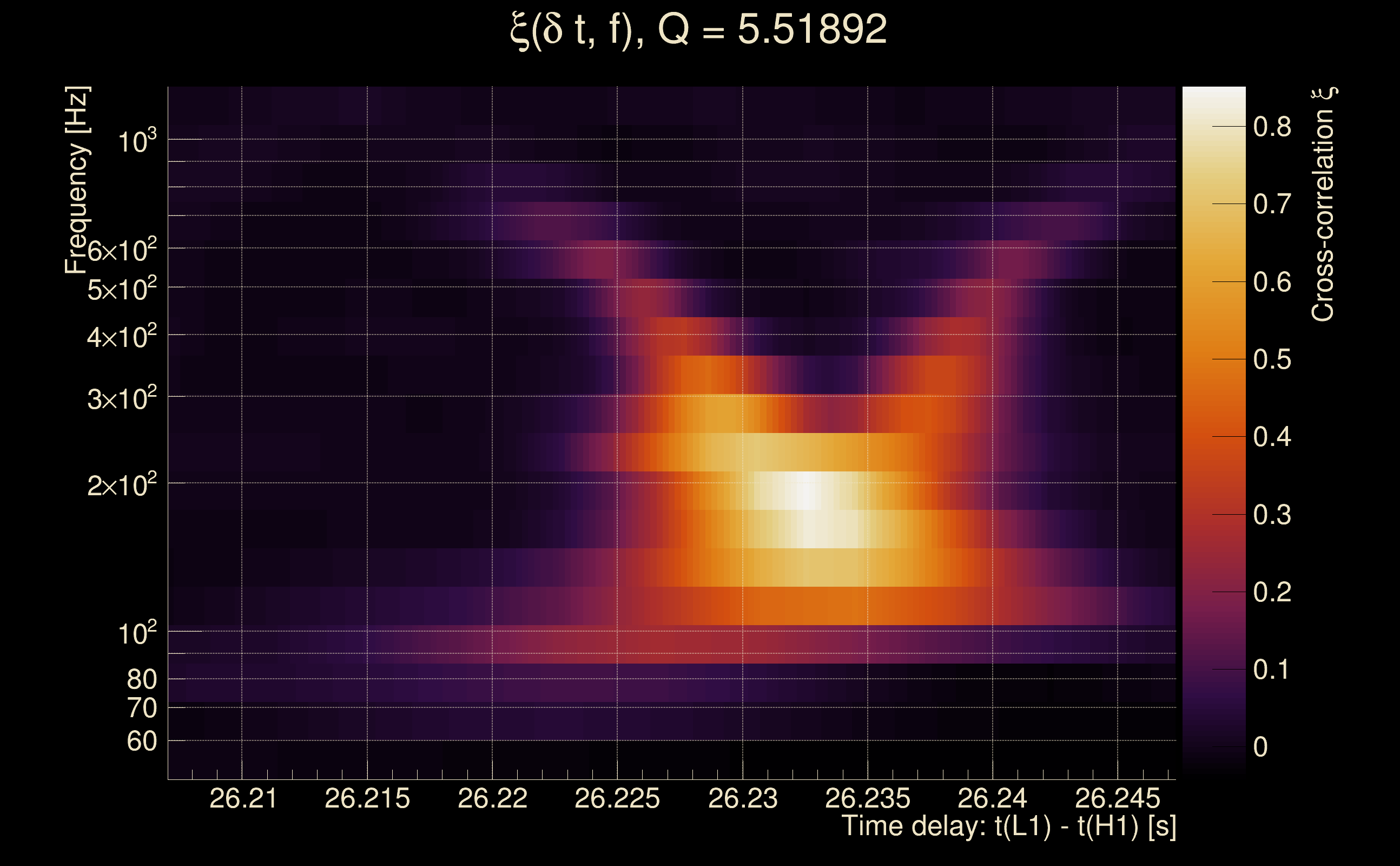This screenshot has height=866, width=1400.
Task: Click the 0 label at the color bar bottom
Action: coord(1260,747)
